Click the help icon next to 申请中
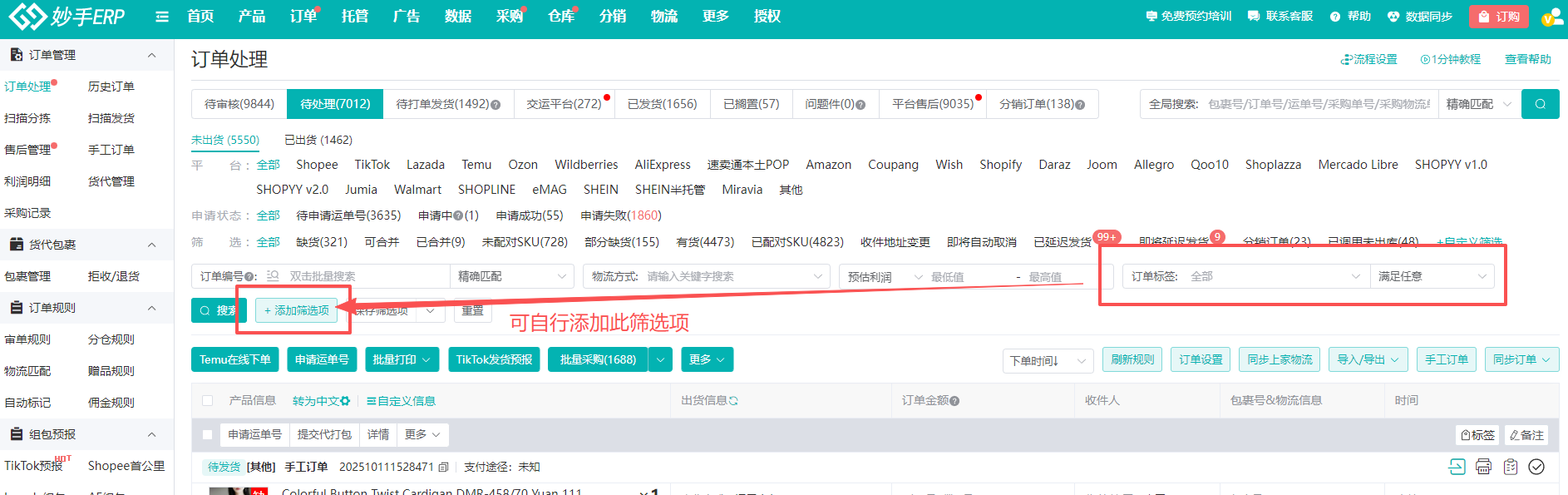1568x495 pixels. [x=458, y=216]
